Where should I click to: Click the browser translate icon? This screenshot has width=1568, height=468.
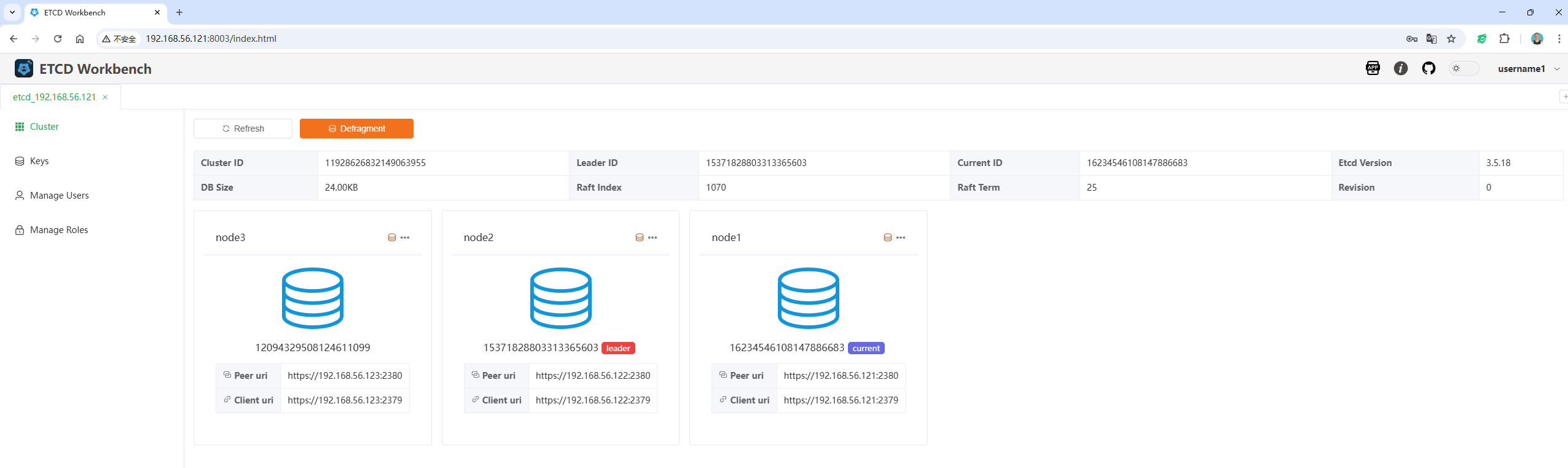point(1431,39)
